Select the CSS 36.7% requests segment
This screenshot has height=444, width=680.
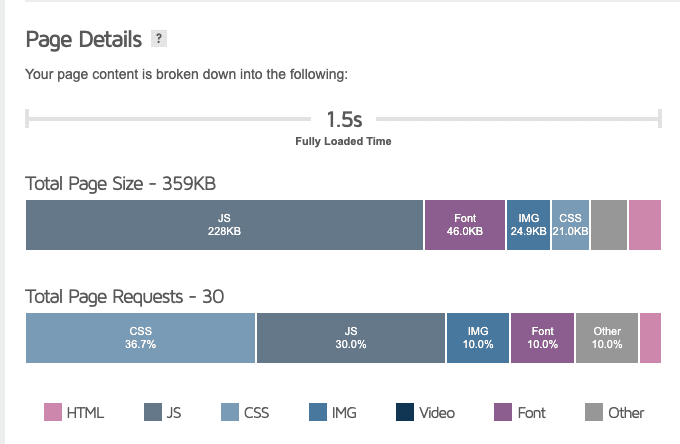[x=141, y=338]
